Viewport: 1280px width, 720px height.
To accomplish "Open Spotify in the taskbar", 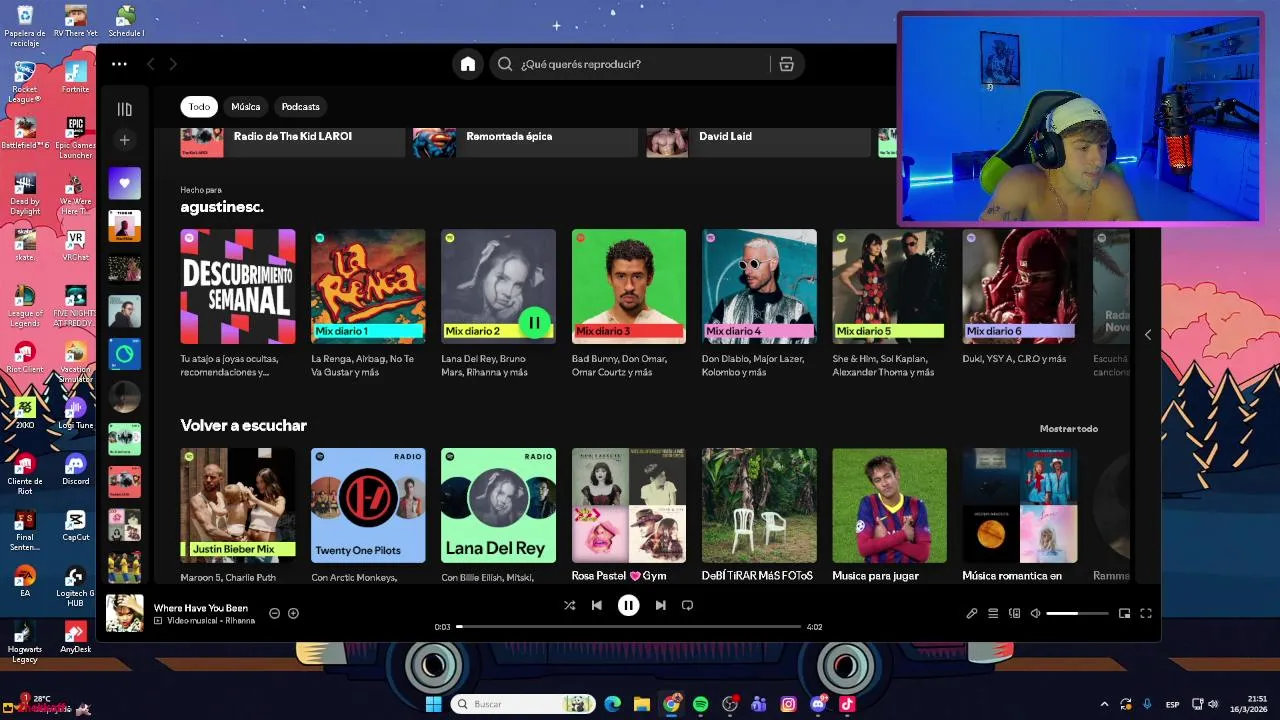I will [x=700, y=704].
